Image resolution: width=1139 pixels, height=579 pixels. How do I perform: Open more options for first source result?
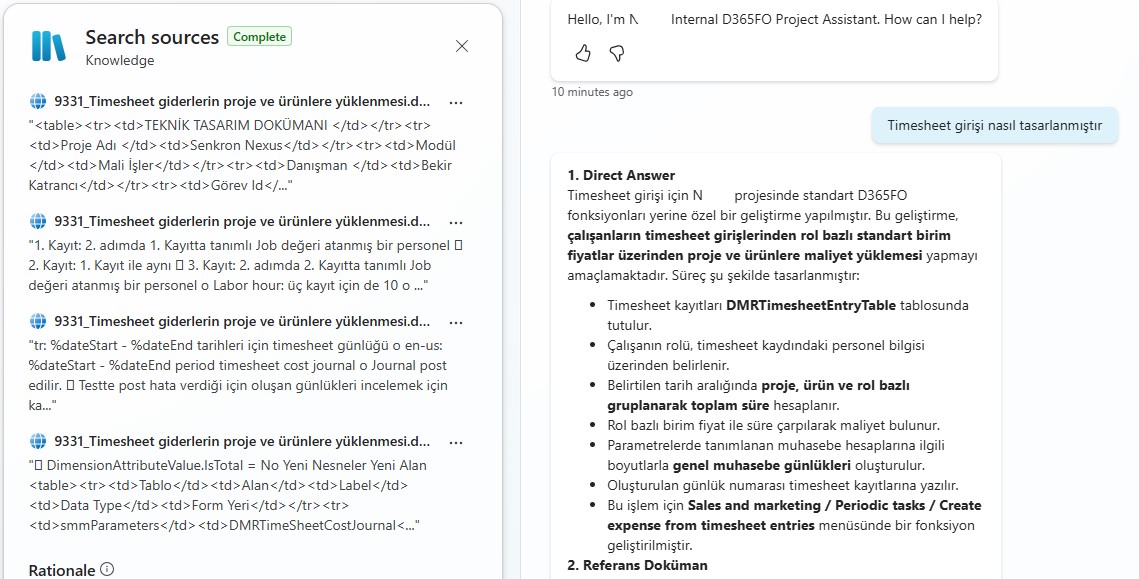[456, 102]
